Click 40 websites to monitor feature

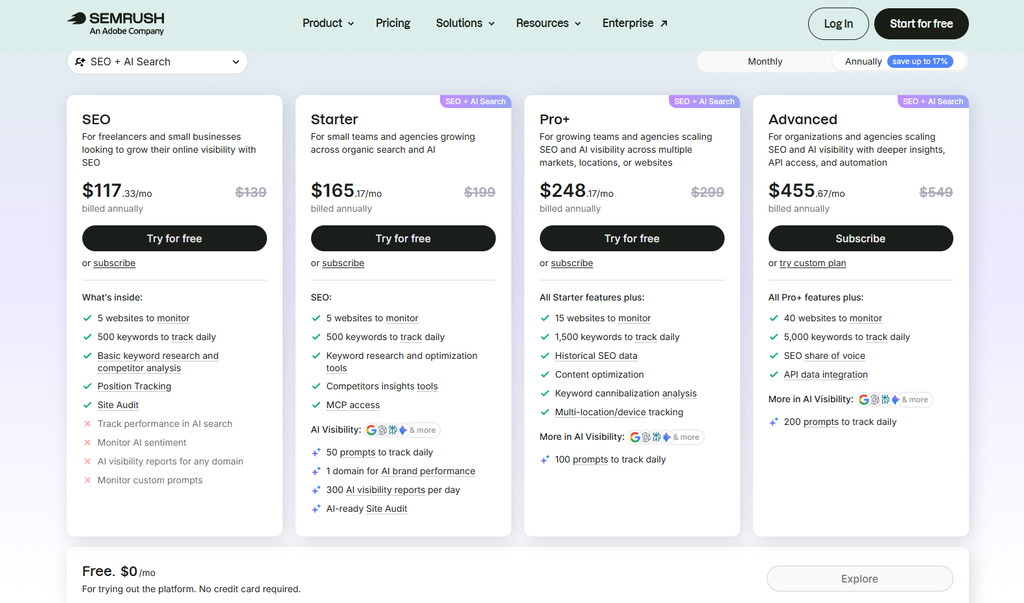pyautogui.click(x=833, y=318)
